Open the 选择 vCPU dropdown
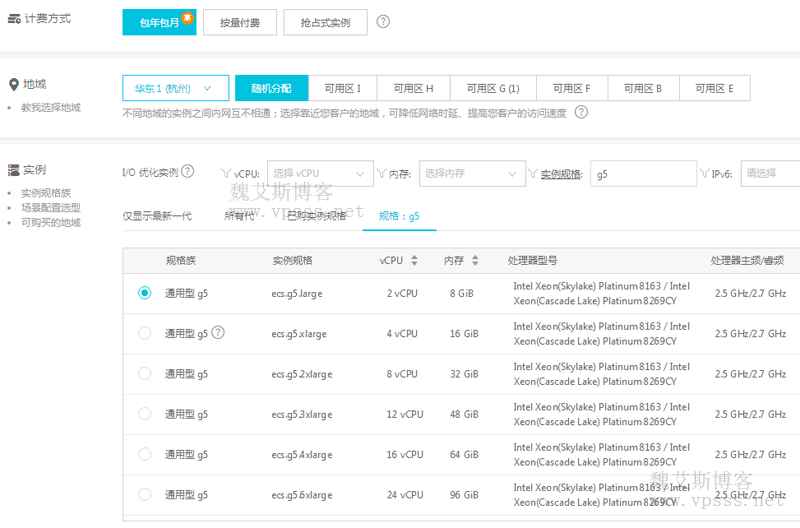This screenshot has height=528, width=800. (x=320, y=173)
